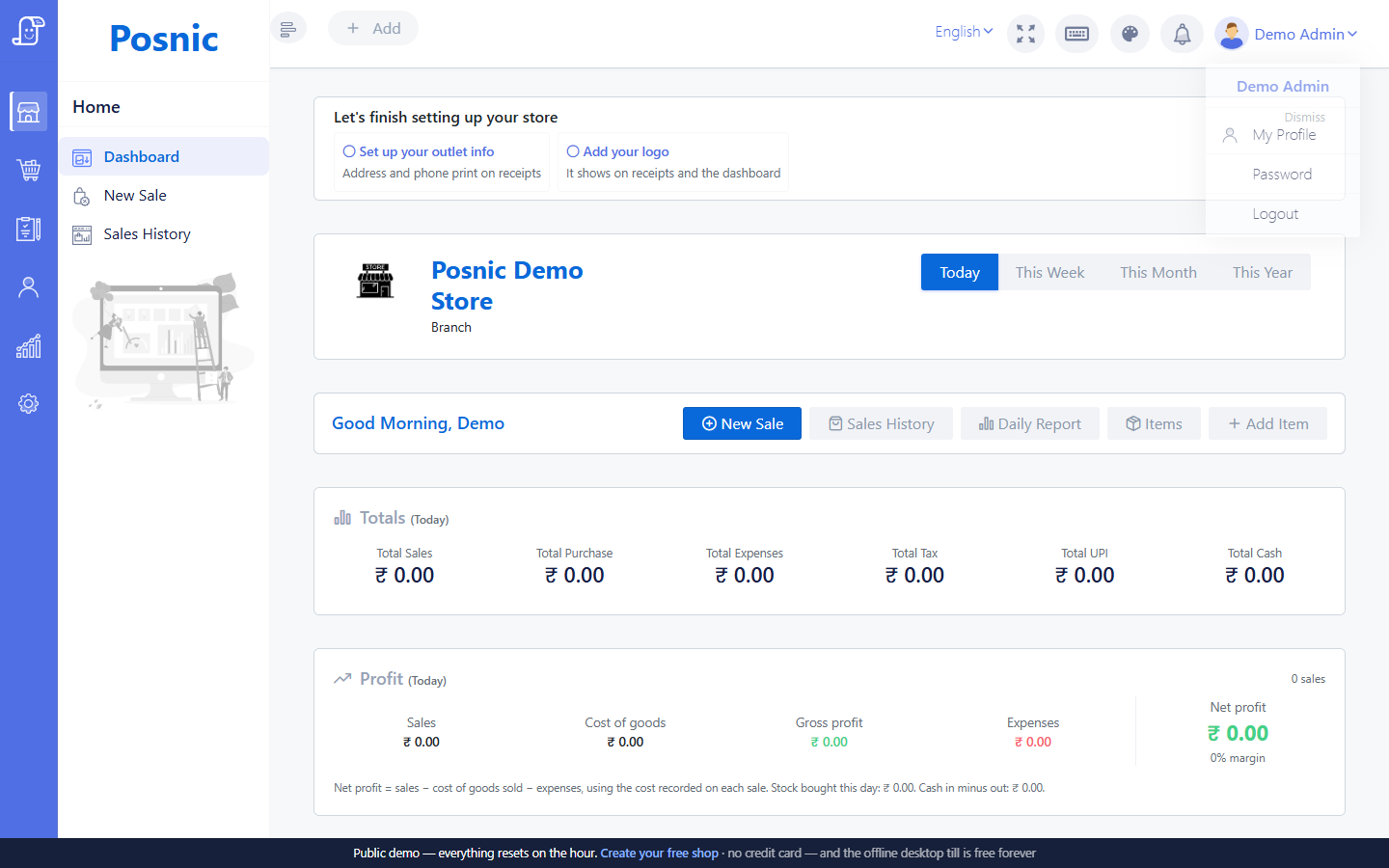The image size is (1389, 868).
Task: Toggle fullscreen mode icon
Action: pyautogui.click(x=1025, y=34)
